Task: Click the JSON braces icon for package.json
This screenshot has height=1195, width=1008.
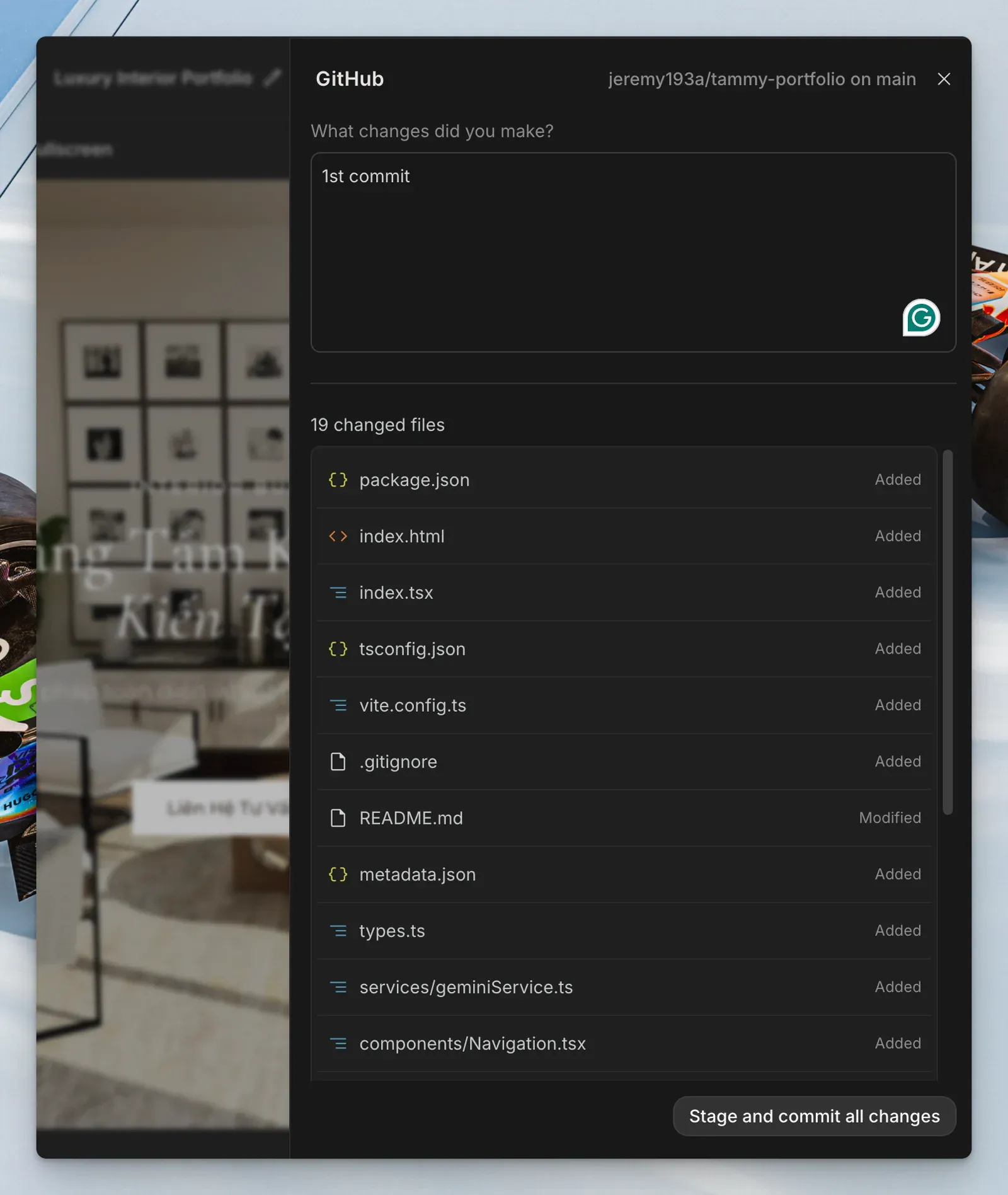Action: [338, 480]
